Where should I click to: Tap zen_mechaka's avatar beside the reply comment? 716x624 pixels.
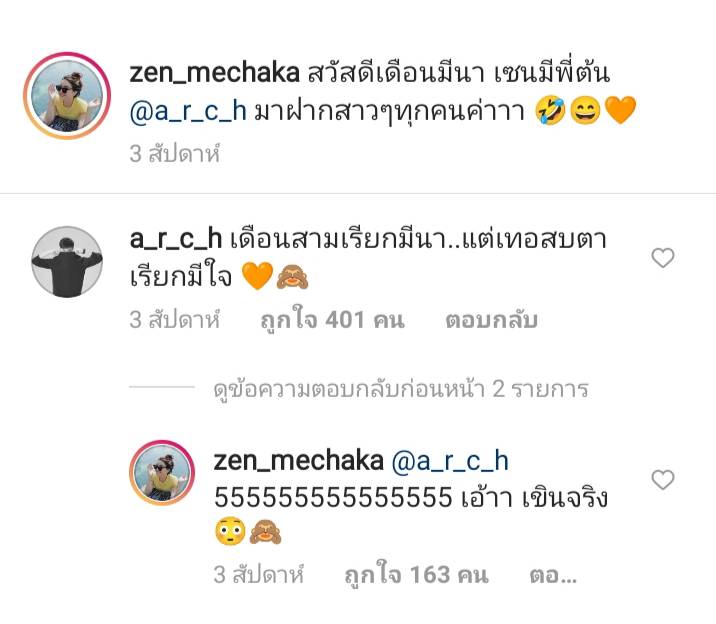coord(162,473)
